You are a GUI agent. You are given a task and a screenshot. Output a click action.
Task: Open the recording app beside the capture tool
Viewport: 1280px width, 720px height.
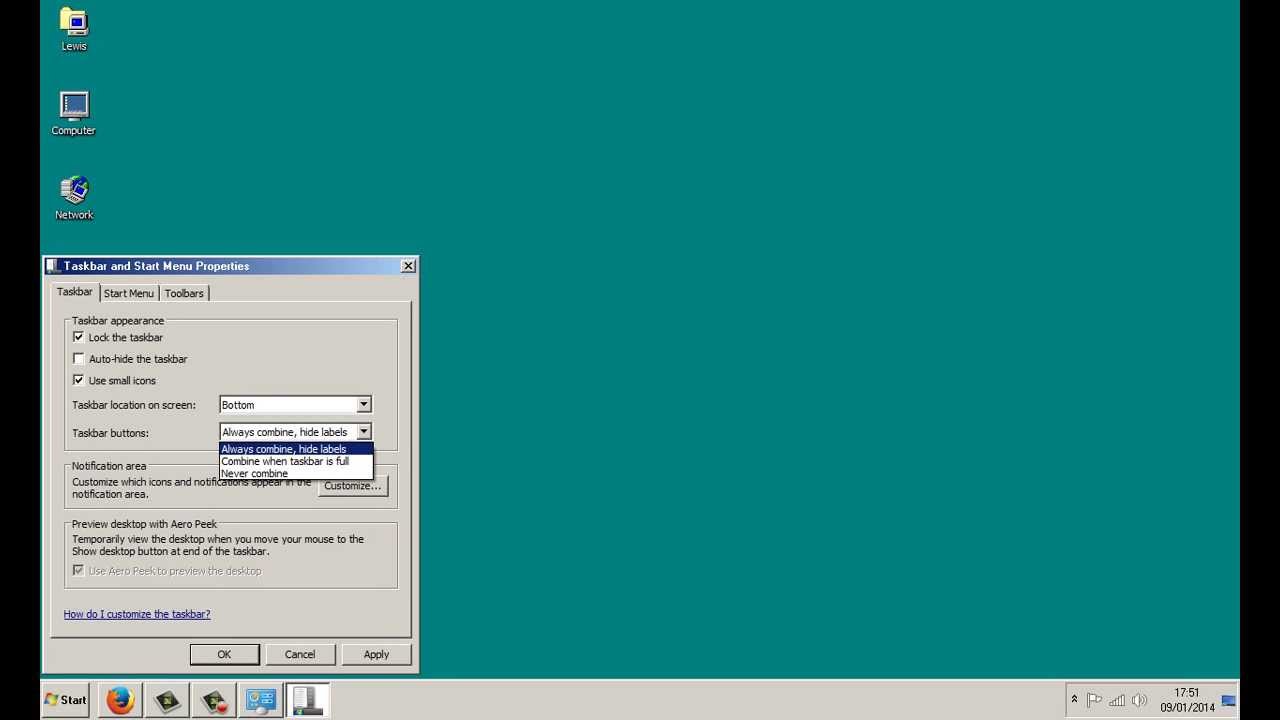click(x=213, y=700)
